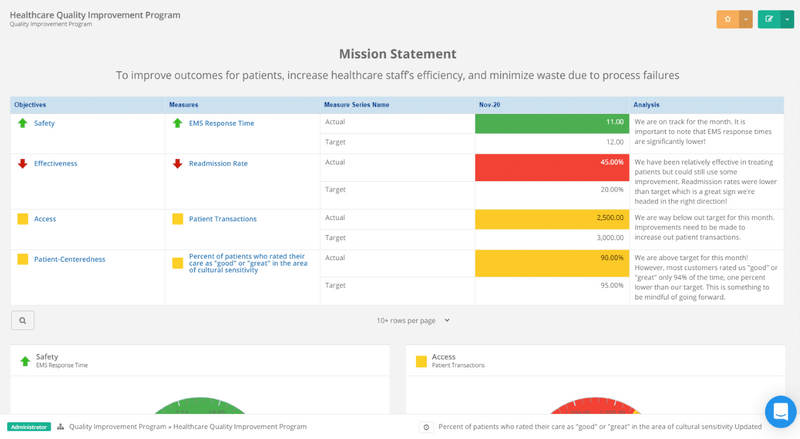The width and height of the screenshot is (800, 439).
Task: Sort by the Objectives column header
Action: (30, 104)
